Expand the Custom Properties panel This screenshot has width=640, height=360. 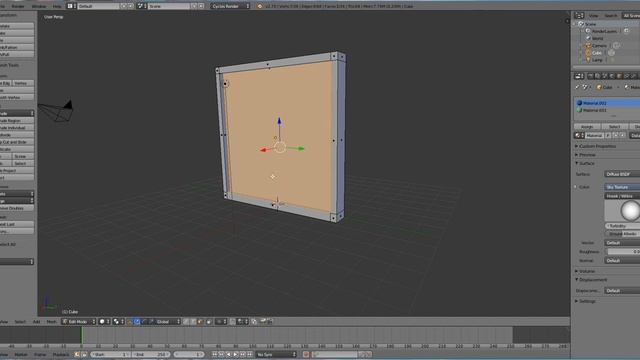tap(597, 146)
